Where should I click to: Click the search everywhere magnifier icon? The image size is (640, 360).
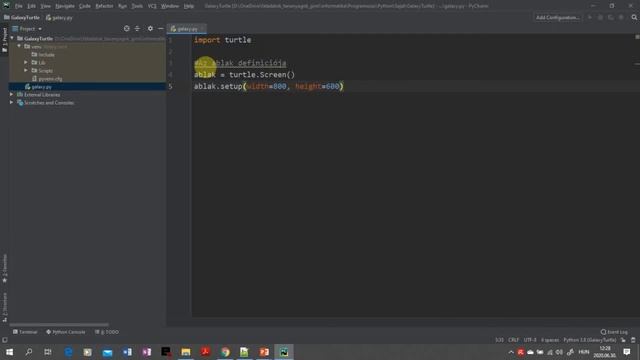click(634, 18)
